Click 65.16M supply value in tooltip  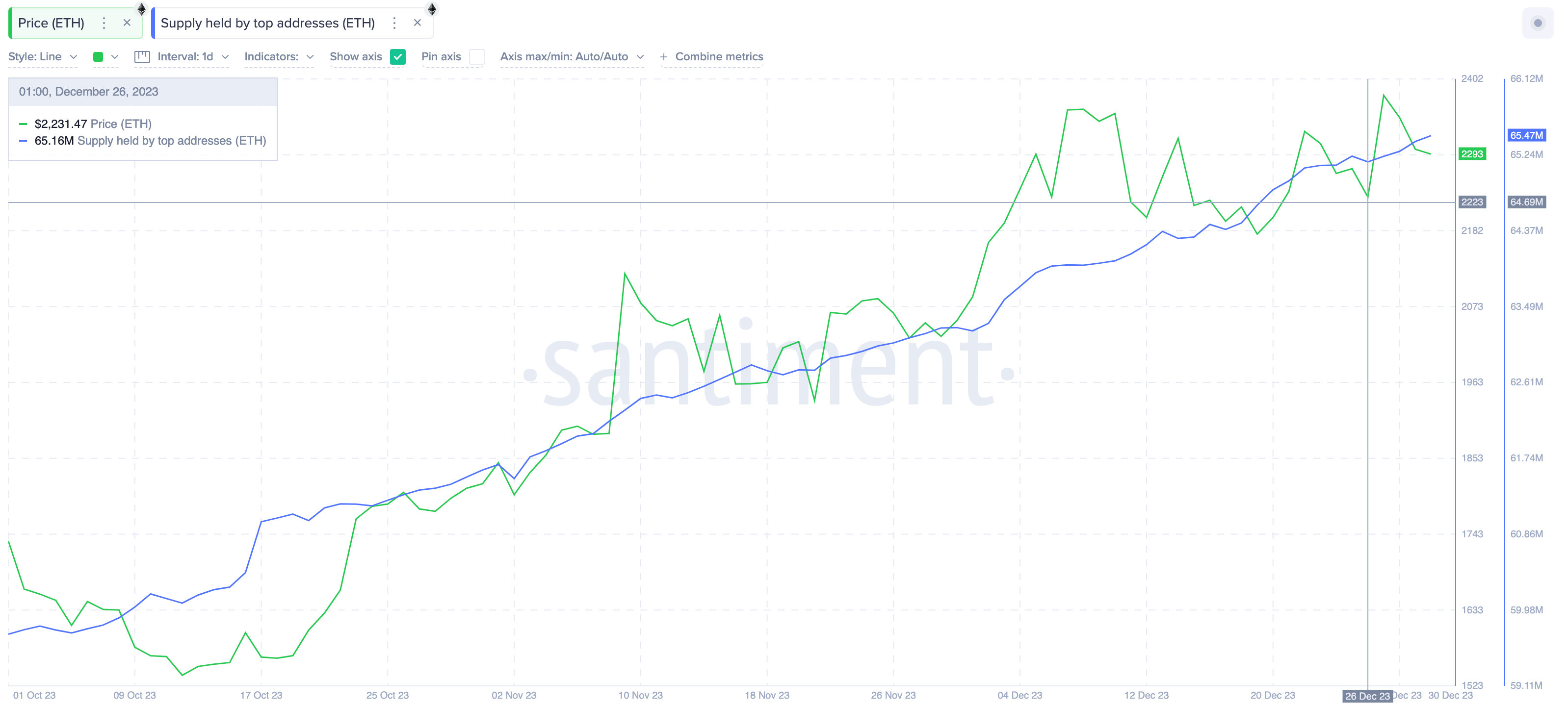coord(54,141)
